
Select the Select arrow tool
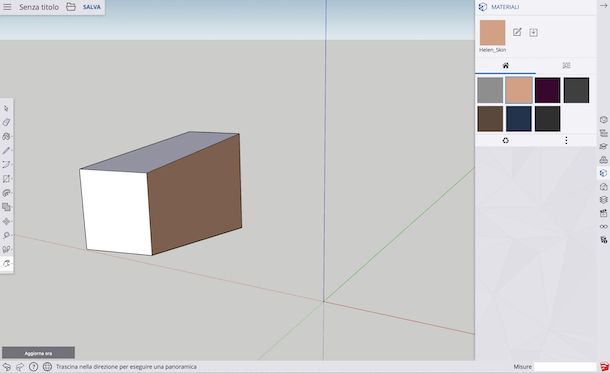(x=6, y=108)
